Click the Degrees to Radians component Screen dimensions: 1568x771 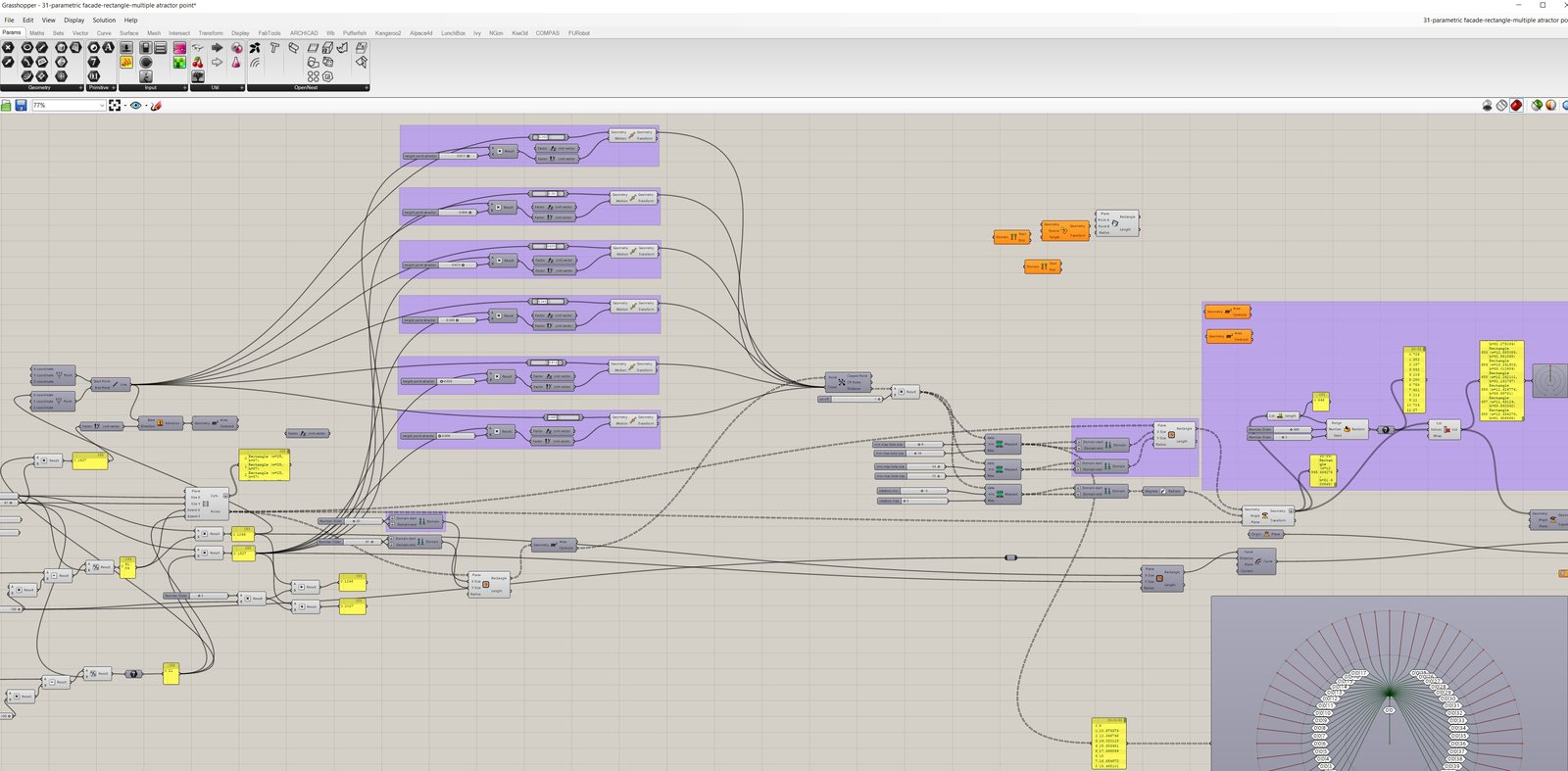[1163, 491]
